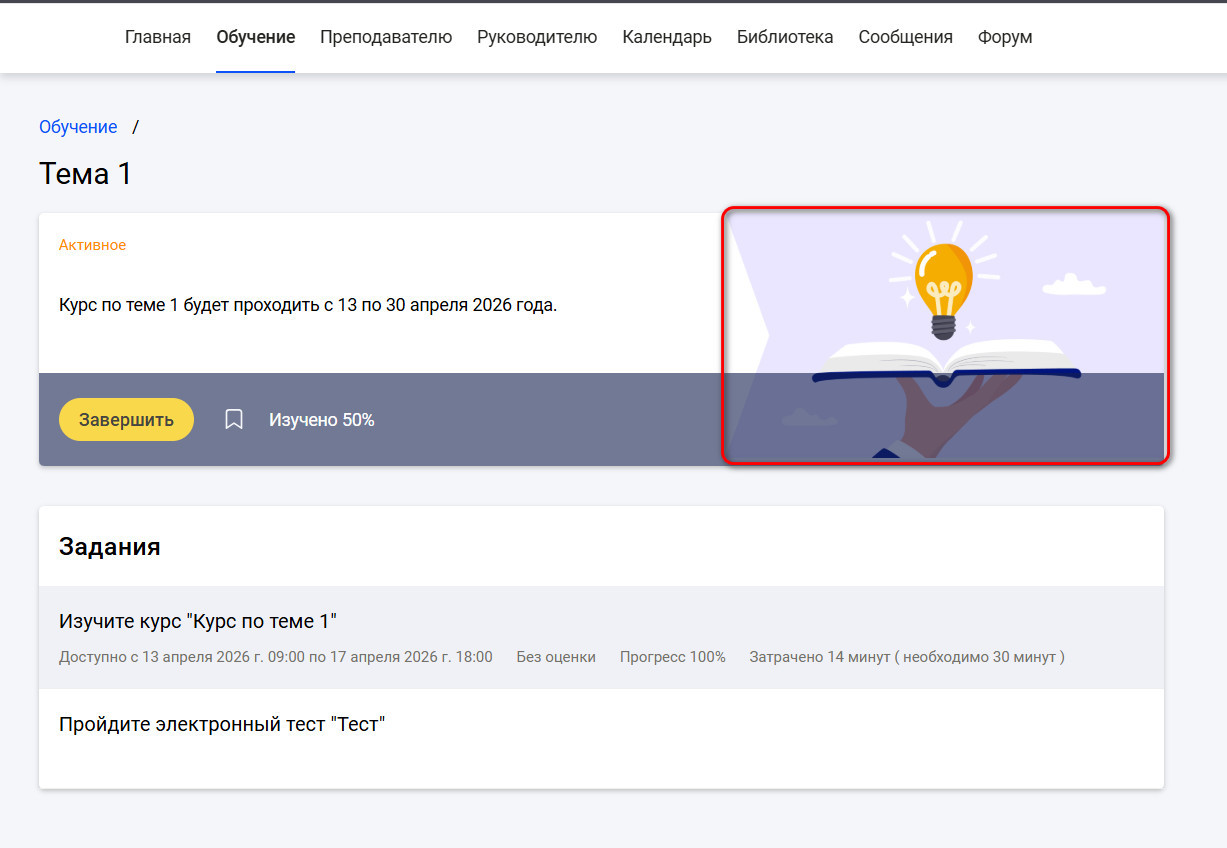Viewport: 1227px width, 848px height.
Task: Open the Календарь page
Action: (667, 37)
